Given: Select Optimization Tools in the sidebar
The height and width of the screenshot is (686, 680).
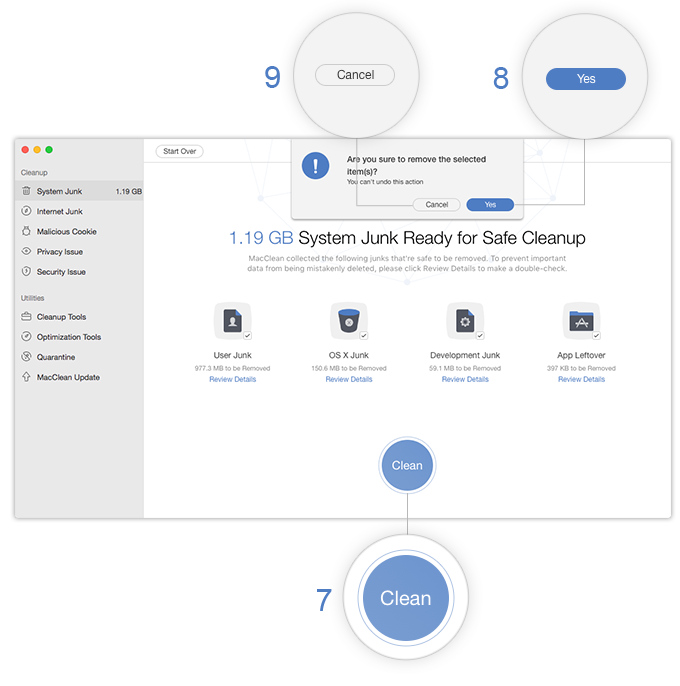Looking at the screenshot, I should (69, 337).
